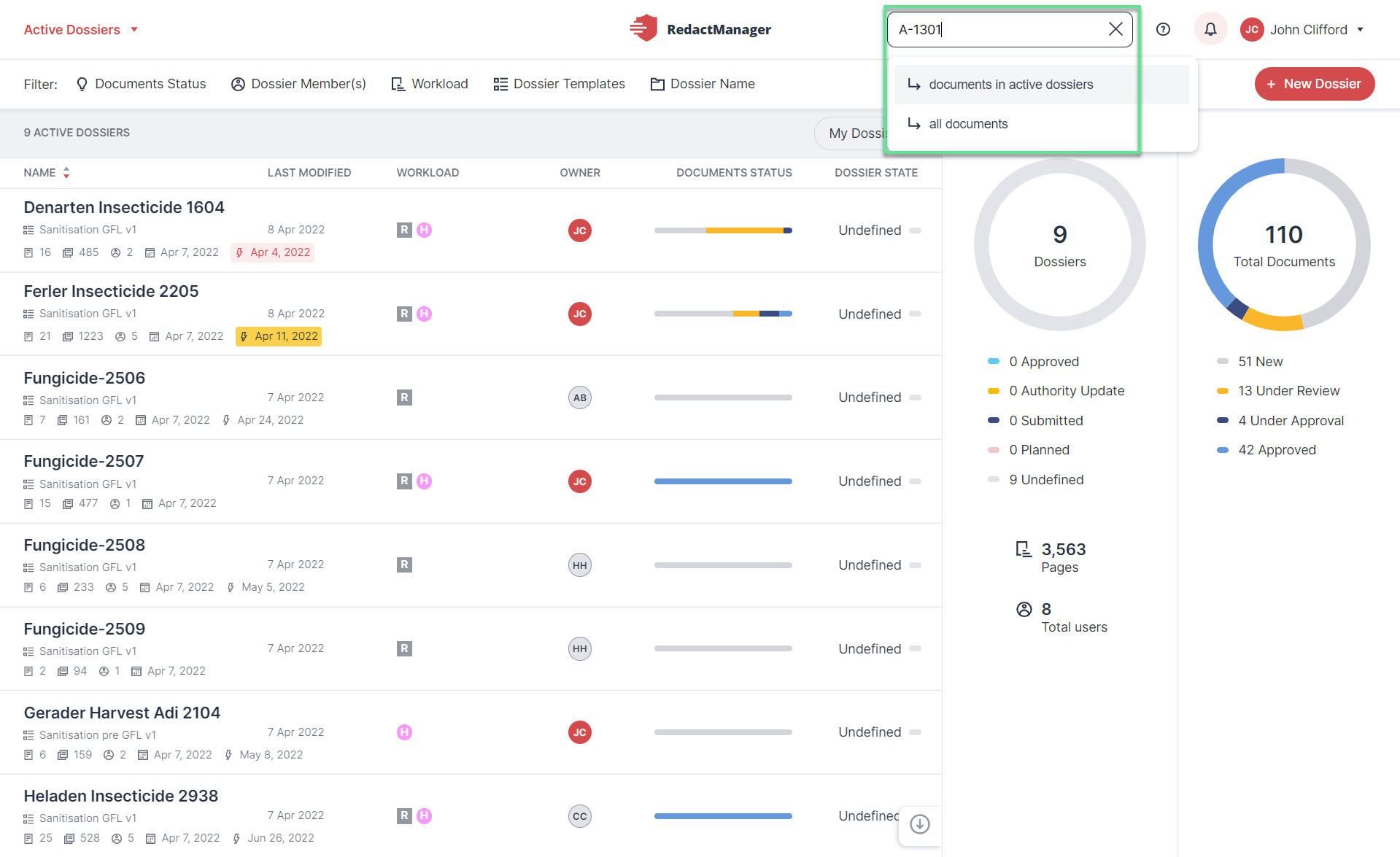Click the pink H icon for Gerader Harvest Adi 2104

pos(404,732)
